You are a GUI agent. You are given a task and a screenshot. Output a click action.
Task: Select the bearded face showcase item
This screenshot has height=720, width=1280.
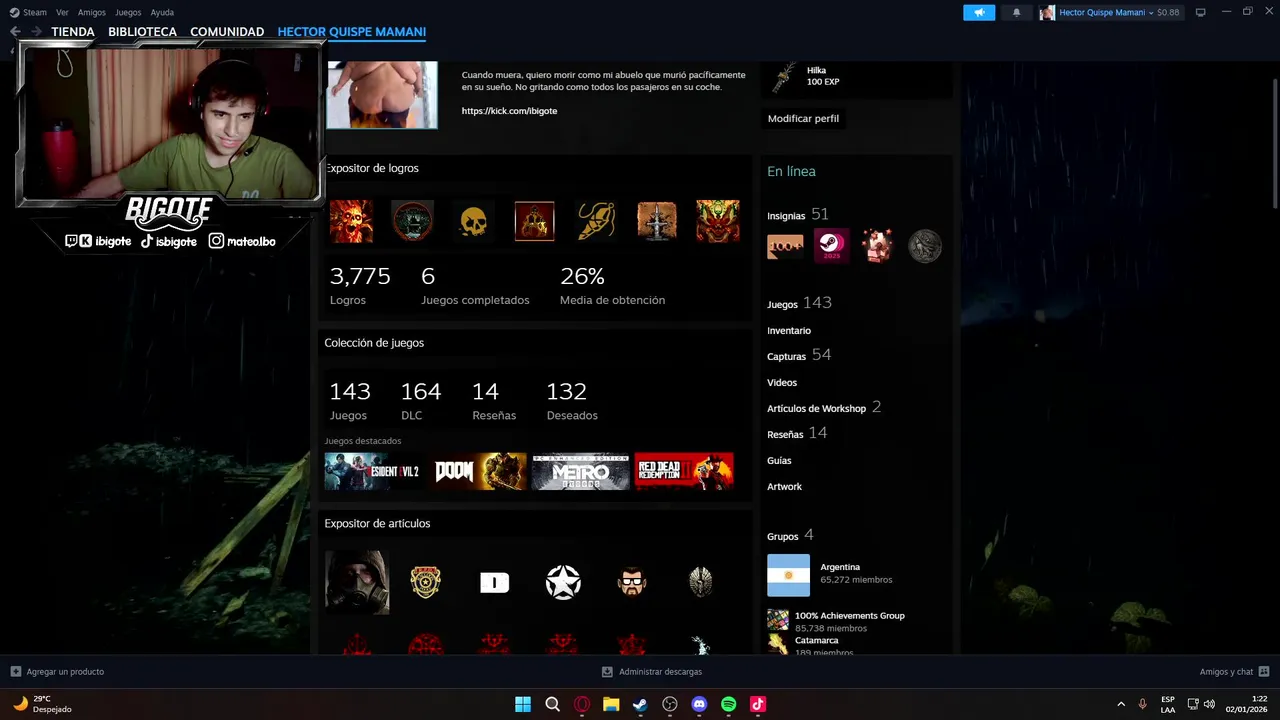pos(632,582)
